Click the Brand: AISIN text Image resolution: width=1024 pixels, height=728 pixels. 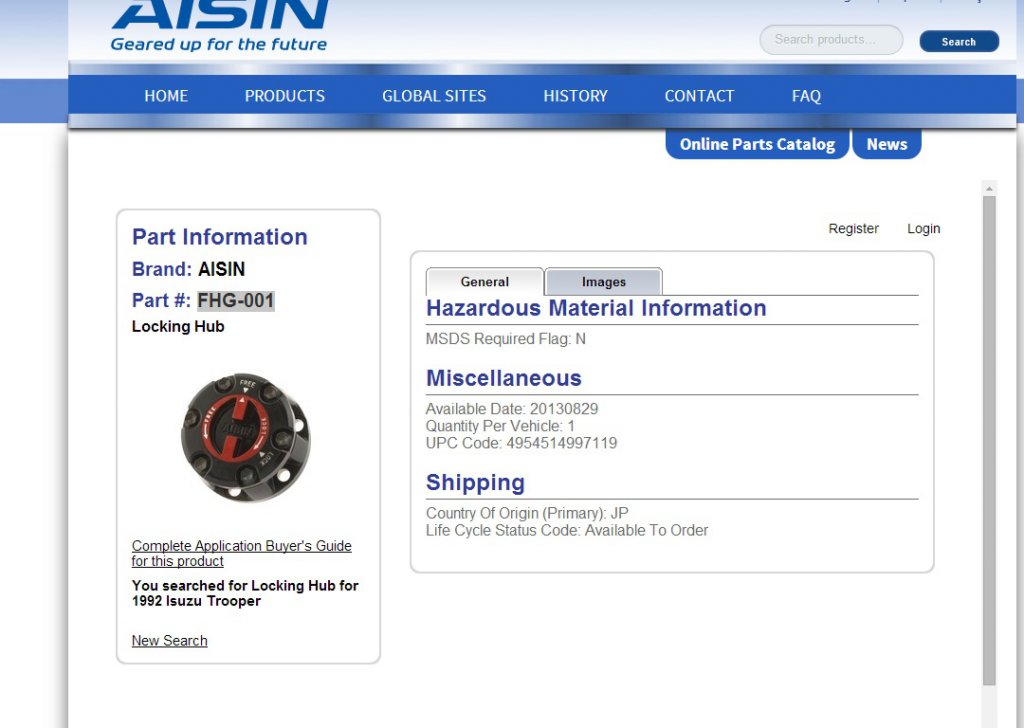click(188, 269)
